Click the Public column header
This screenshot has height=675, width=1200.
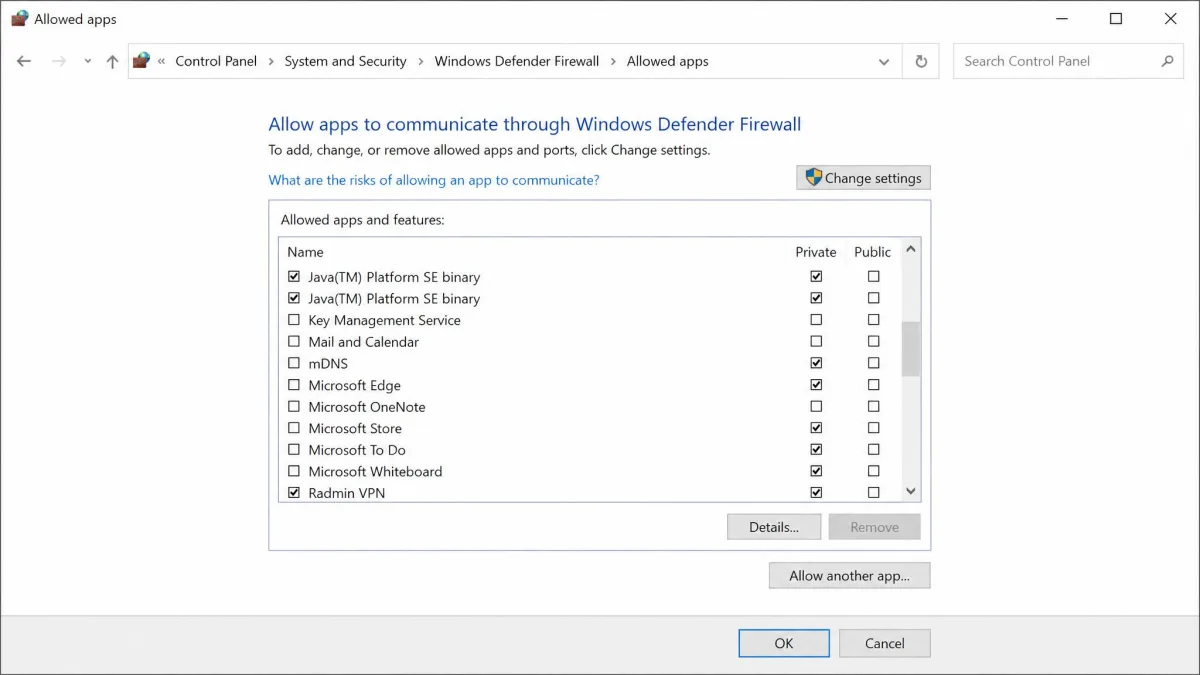pos(873,252)
